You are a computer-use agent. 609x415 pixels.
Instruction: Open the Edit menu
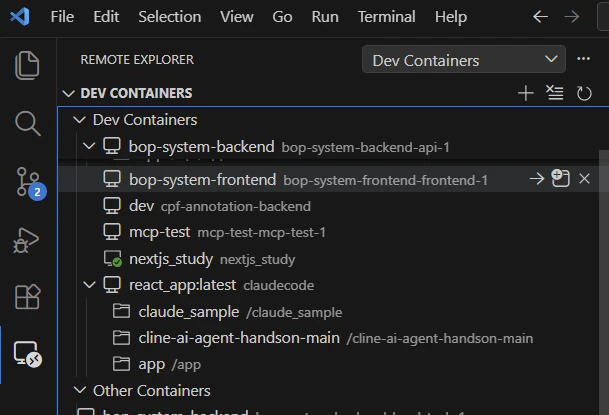(x=106, y=17)
